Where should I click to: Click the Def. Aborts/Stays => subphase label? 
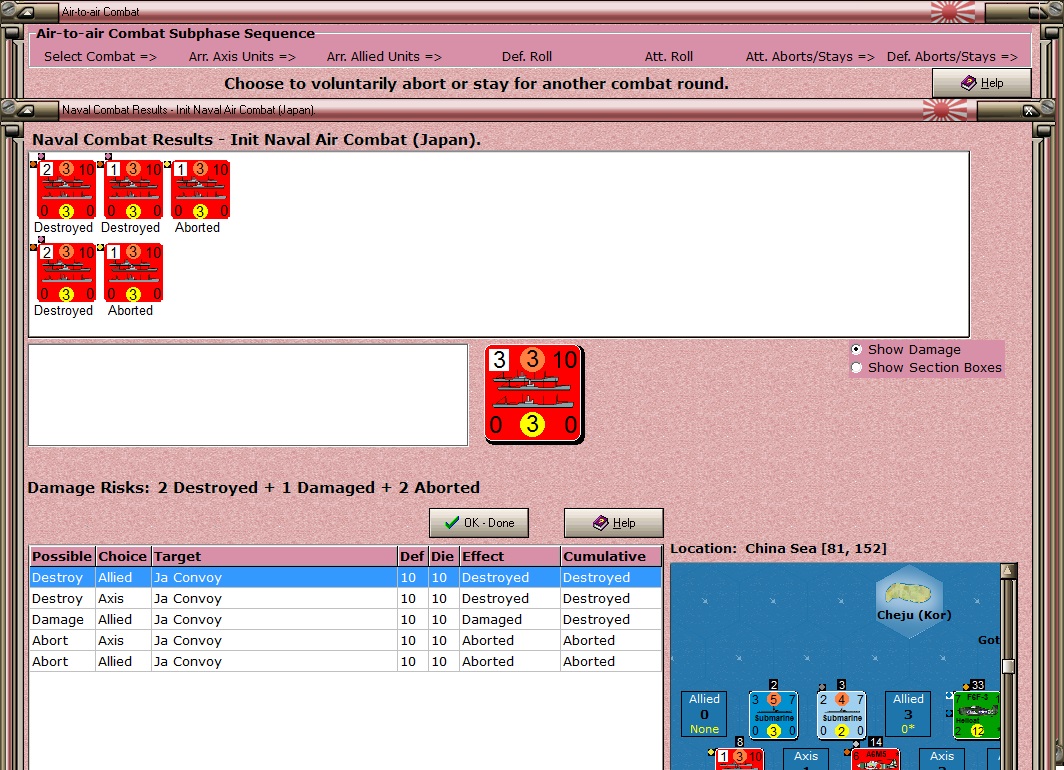[x=952, y=57]
